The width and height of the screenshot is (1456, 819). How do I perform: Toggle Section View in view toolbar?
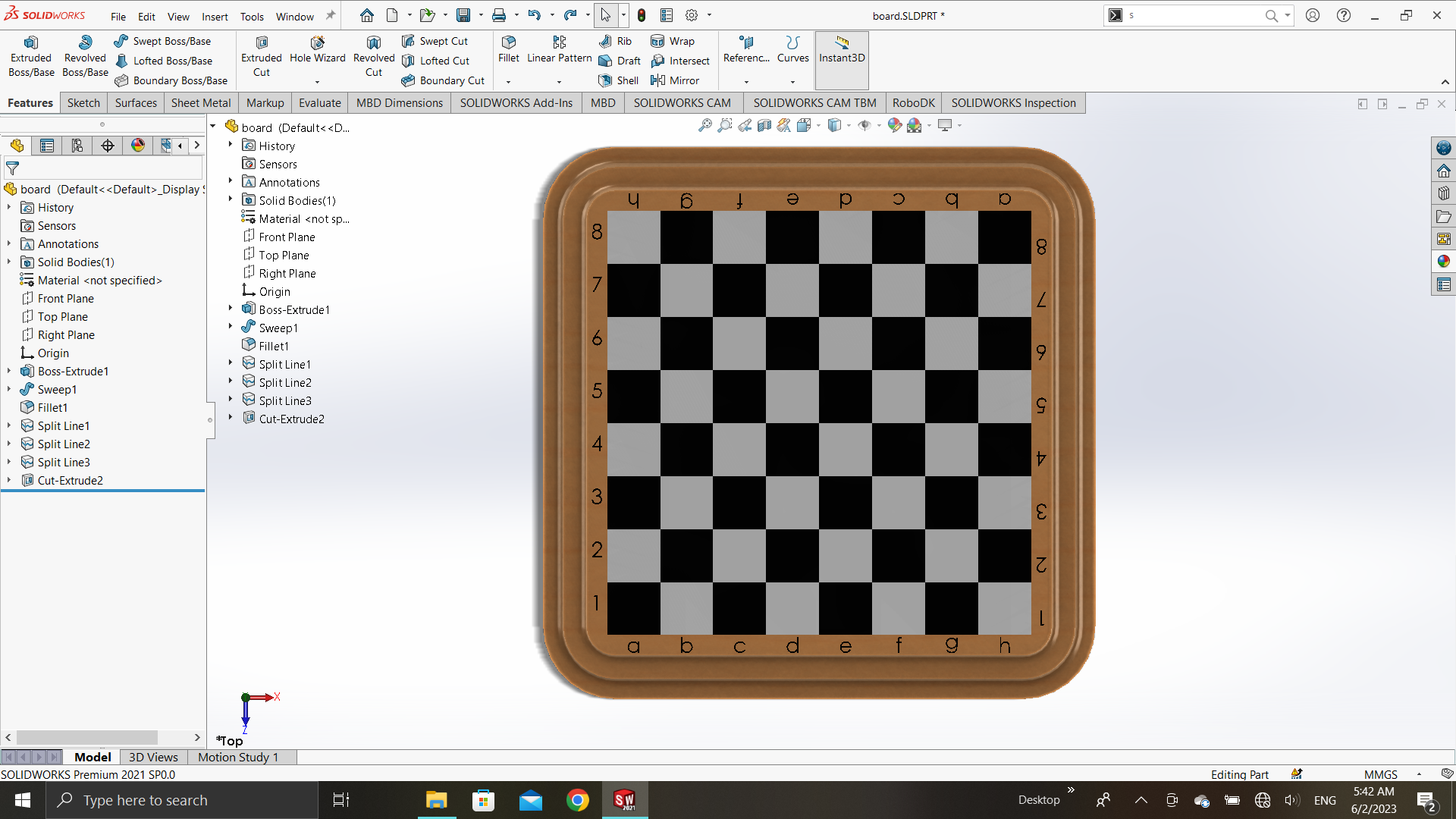[x=764, y=125]
